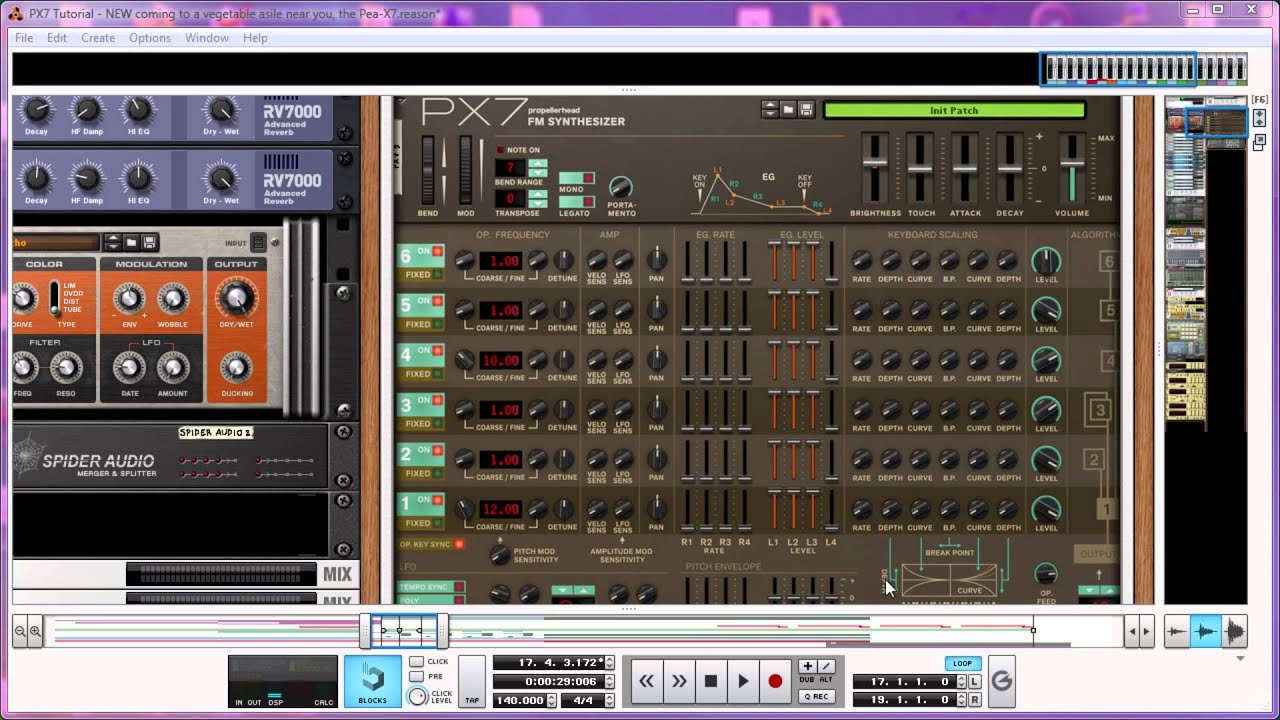Click the Brightness macro slider
Image resolution: width=1280 pixels, height=720 pixels.
(875, 168)
